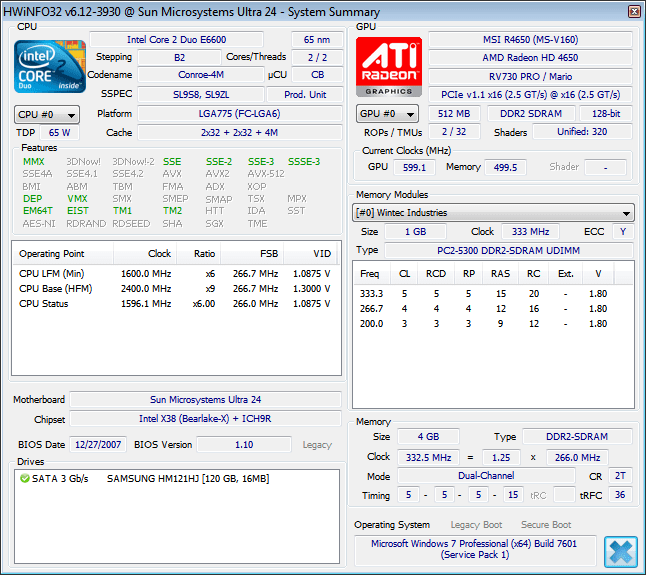Viewport: 646px width, 575px height.
Task: Click the RV730 PRO / Mario field
Action: click(530, 77)
